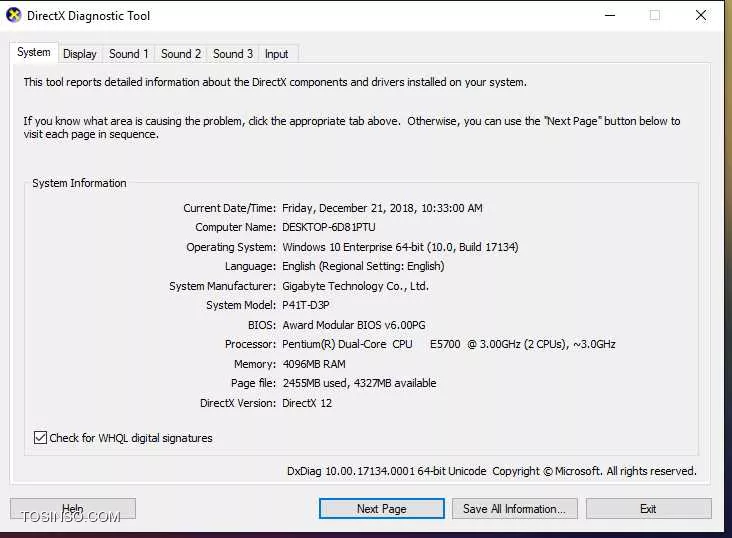Switch to the Display tab
Screen dimensions: 732x538
click(79, 54)
